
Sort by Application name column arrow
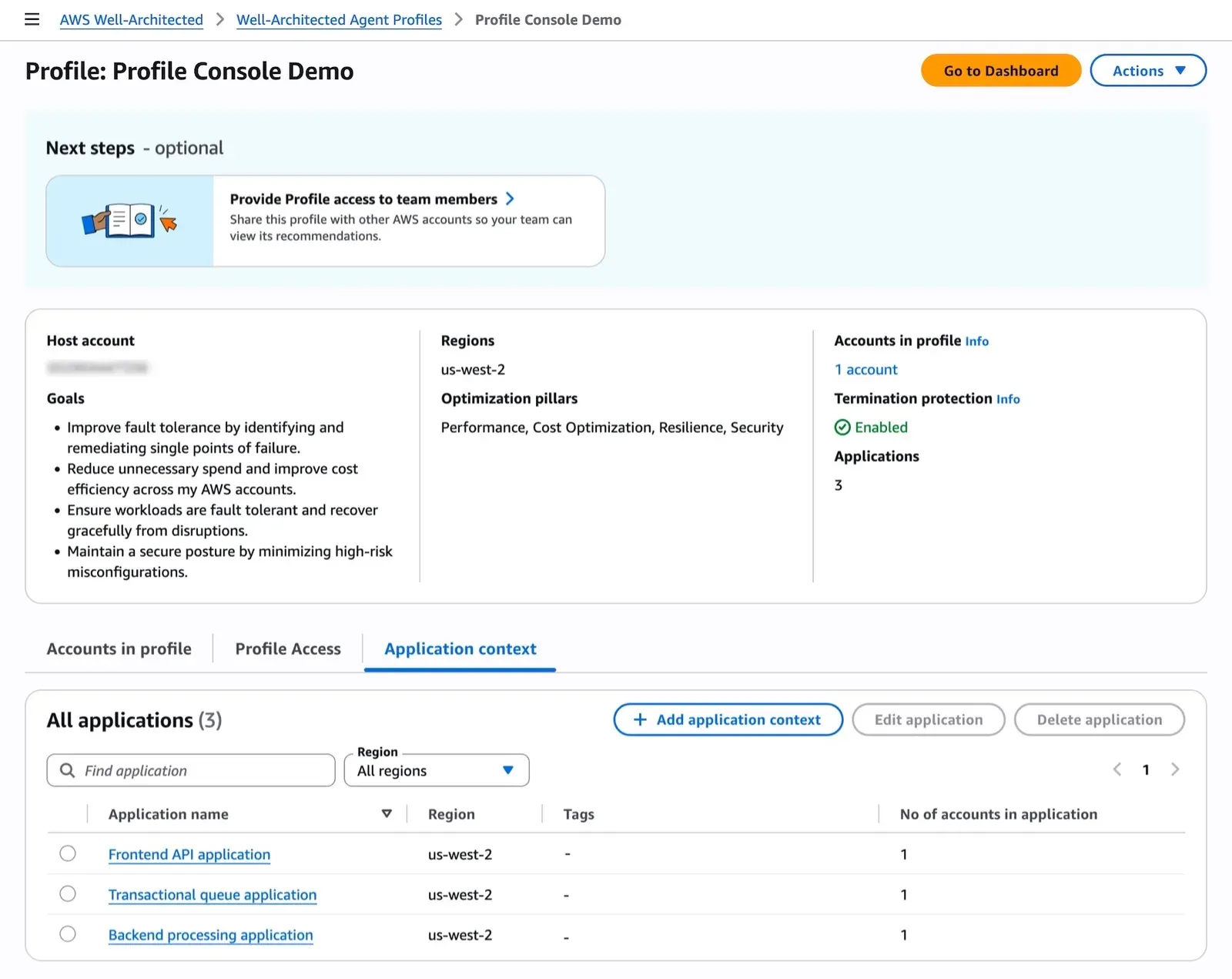[x=387, y=814]
